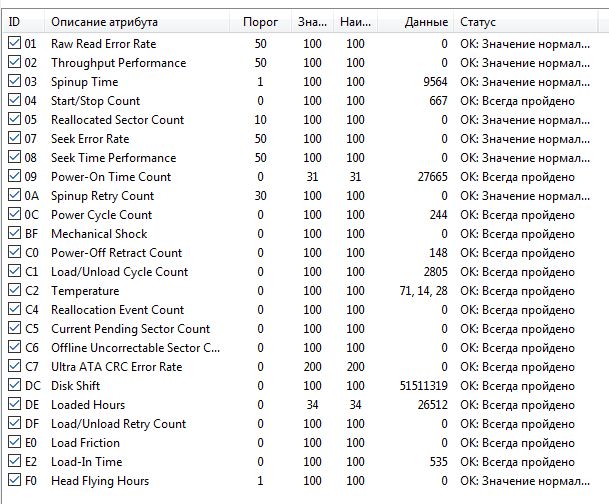The height and width of the screenshot is (504, 609).
Task: Toggle Spinup Retry Count checkbox
Action: (14, 195)
